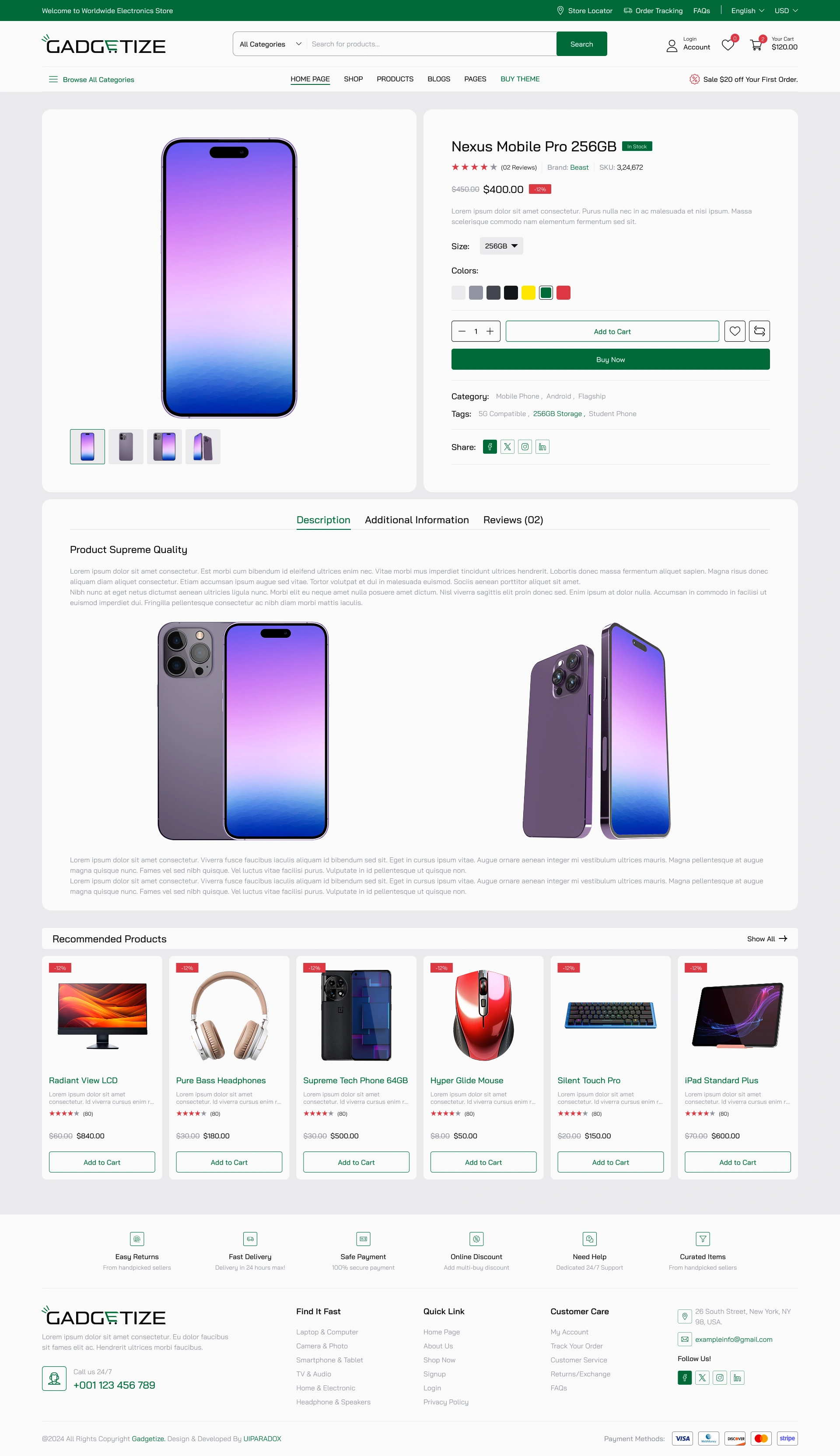Open footer X social icon
This screenshot has height=1456, width=840.
702,1378
